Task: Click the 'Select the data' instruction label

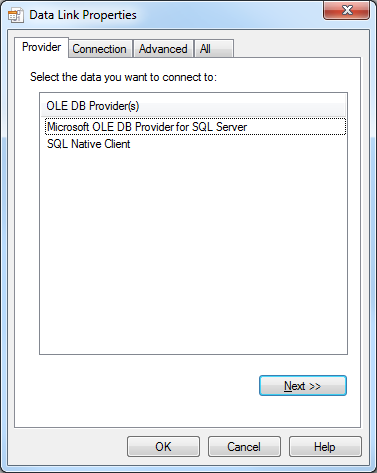Action: coord(123,77)
